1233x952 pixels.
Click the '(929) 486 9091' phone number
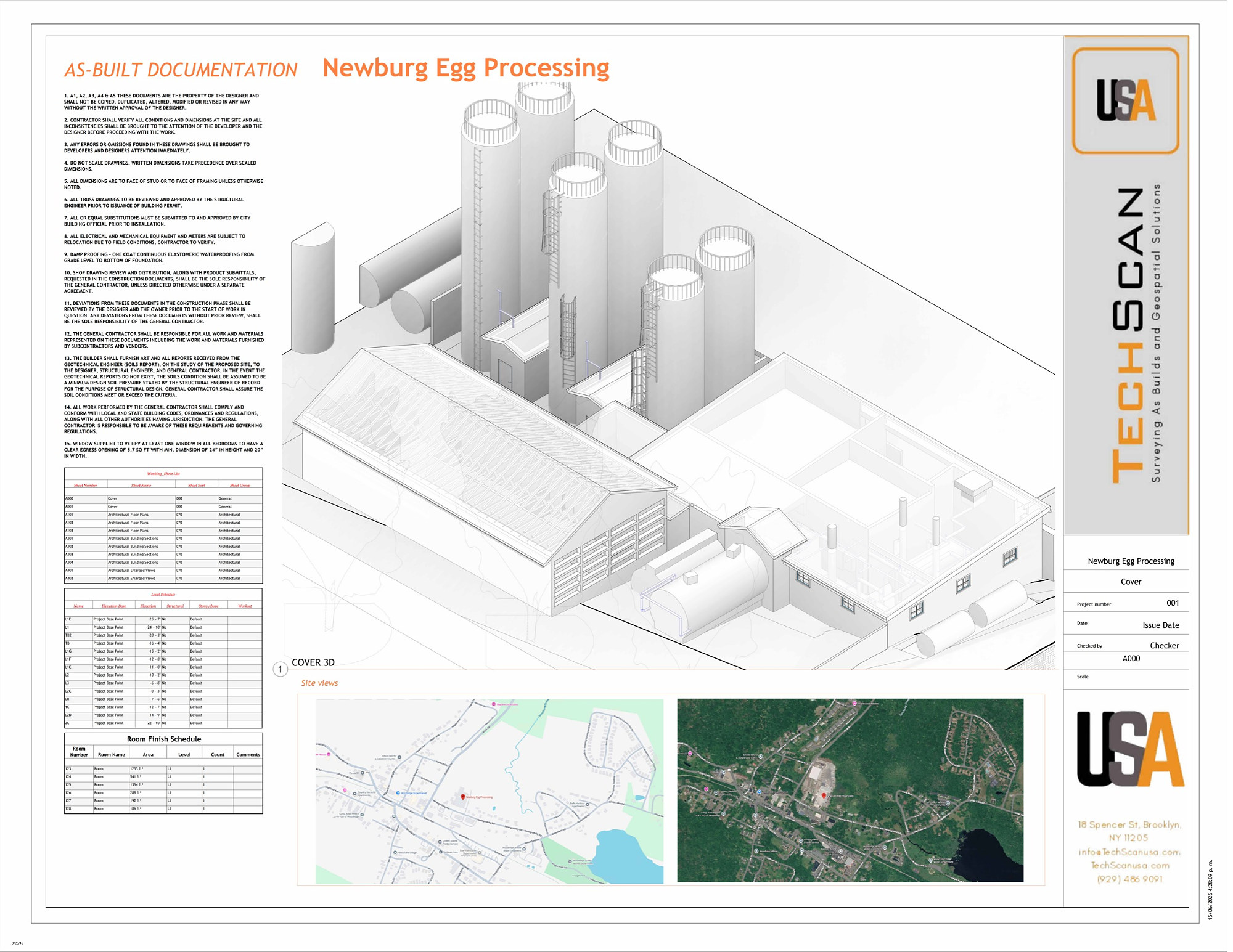1130,879
